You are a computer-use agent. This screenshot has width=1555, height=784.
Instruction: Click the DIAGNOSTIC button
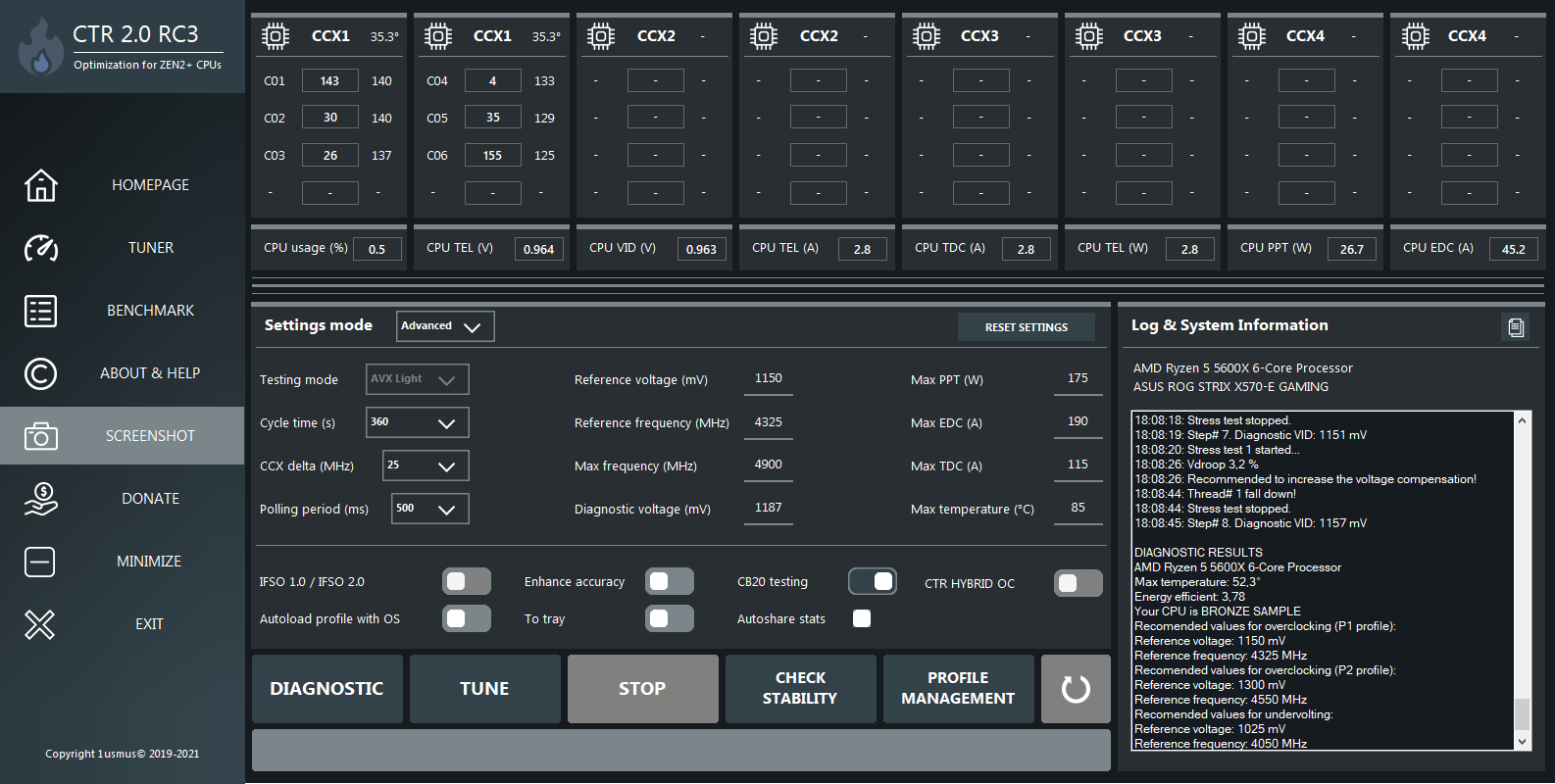pos(327,689)
